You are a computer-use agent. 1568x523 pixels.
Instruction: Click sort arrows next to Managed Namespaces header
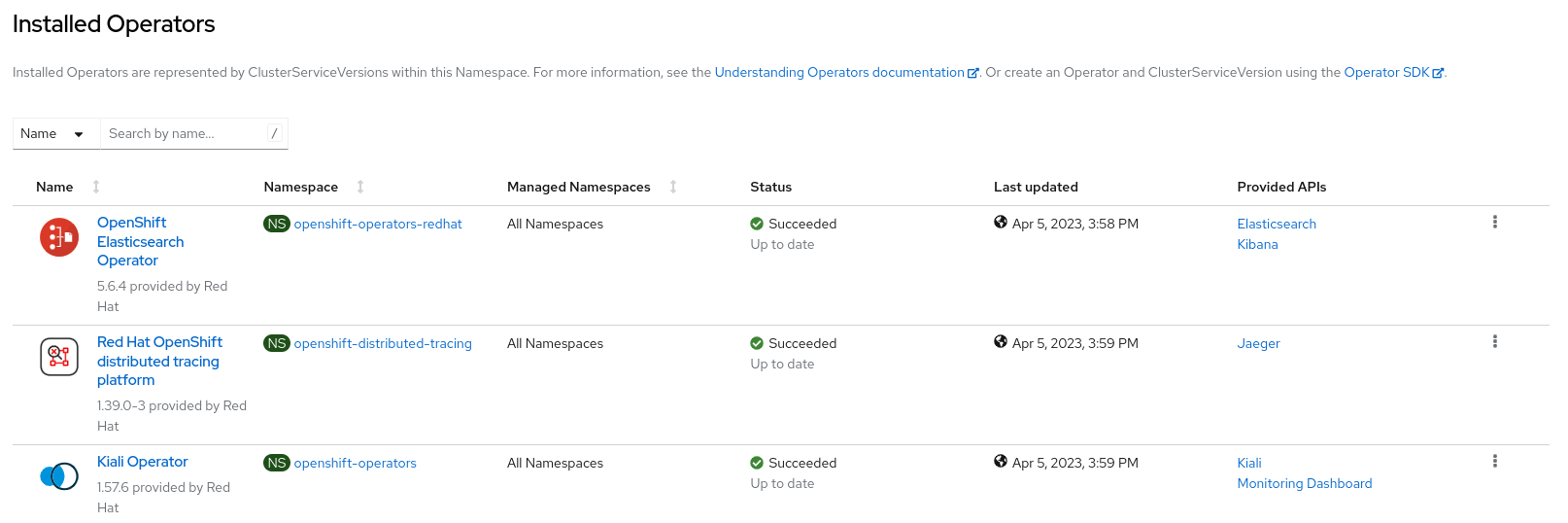coord(673,187)
